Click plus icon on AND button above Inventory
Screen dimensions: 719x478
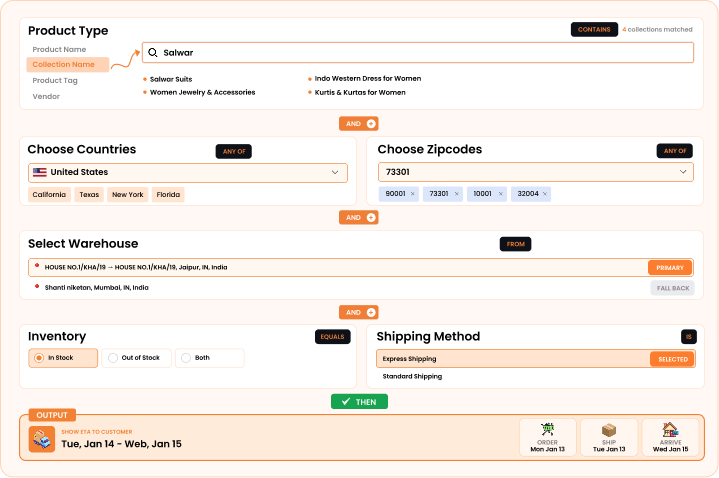[371, 312]
